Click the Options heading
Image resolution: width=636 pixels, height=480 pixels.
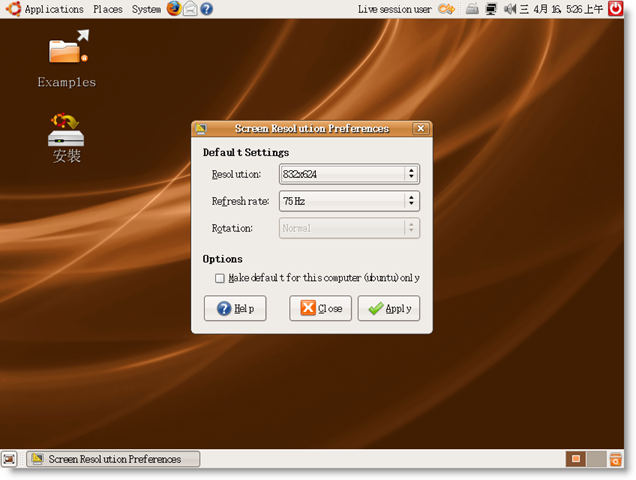click(x=222, y=259)
